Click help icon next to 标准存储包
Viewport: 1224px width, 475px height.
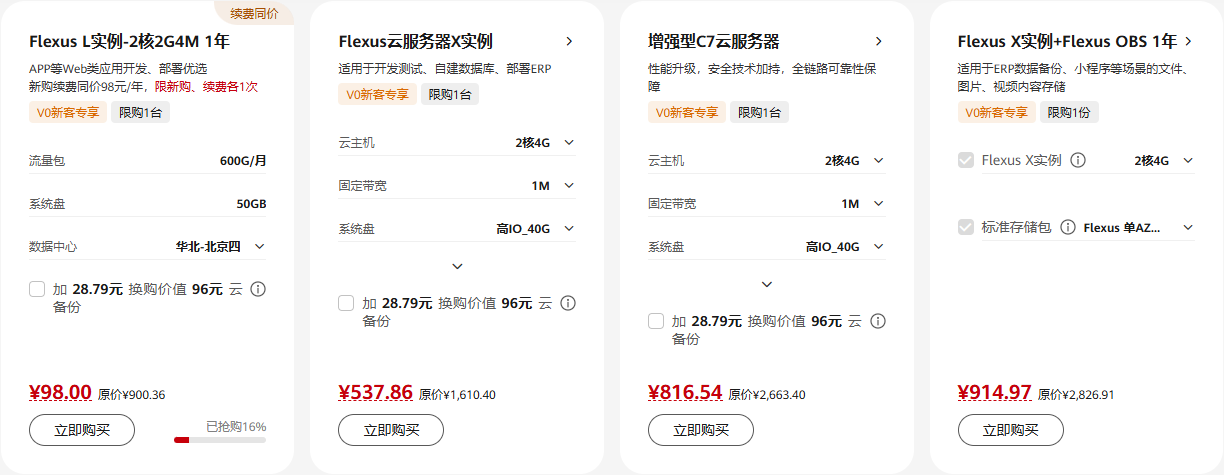tap(1067, 227)
